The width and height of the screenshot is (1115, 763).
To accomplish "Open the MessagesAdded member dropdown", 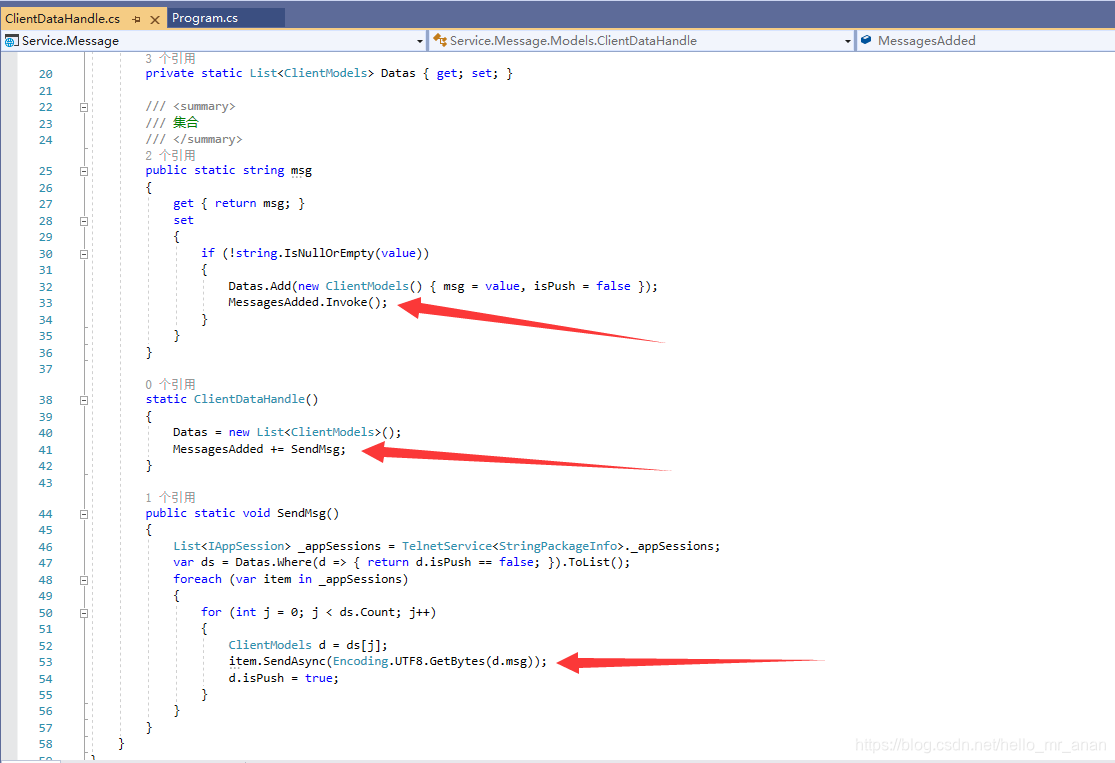I will [x=985, y=41].
